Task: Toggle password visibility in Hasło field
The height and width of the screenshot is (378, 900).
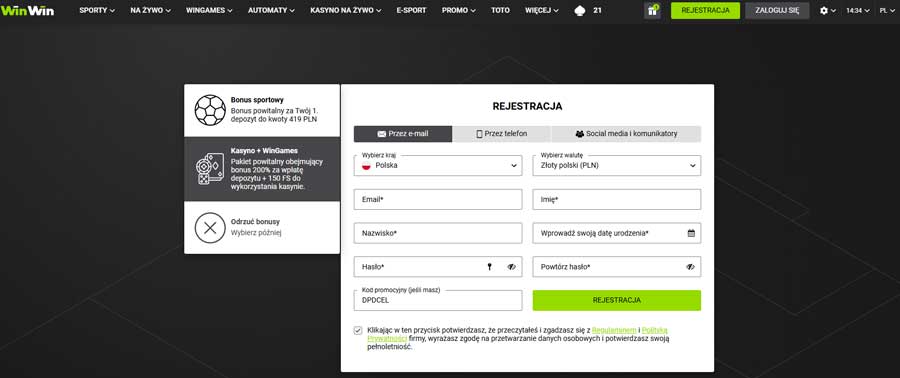Action: tap(511, 267)
